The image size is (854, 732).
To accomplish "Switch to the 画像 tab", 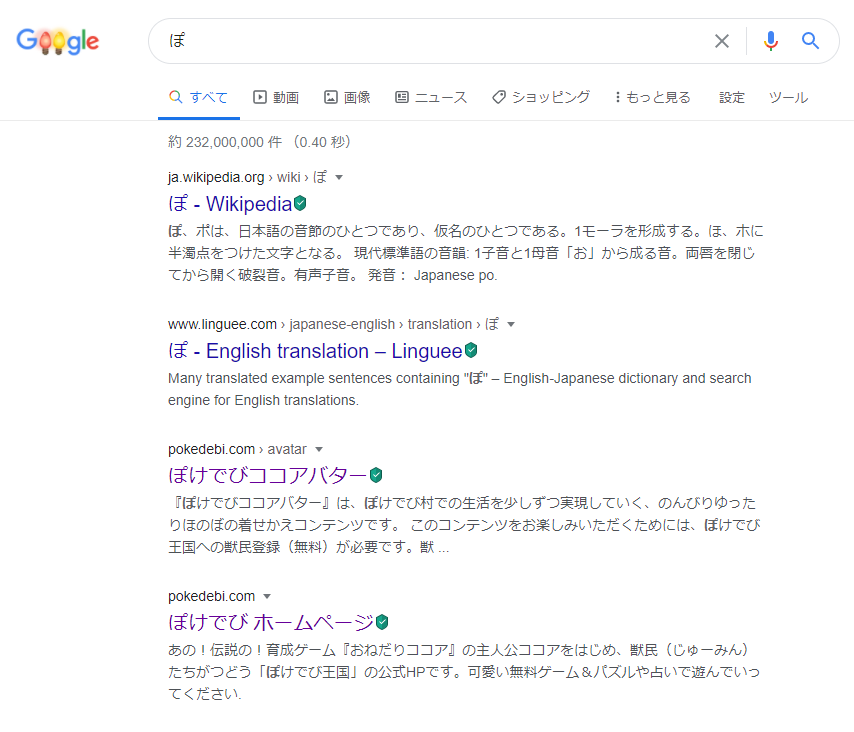I will 347,97.
